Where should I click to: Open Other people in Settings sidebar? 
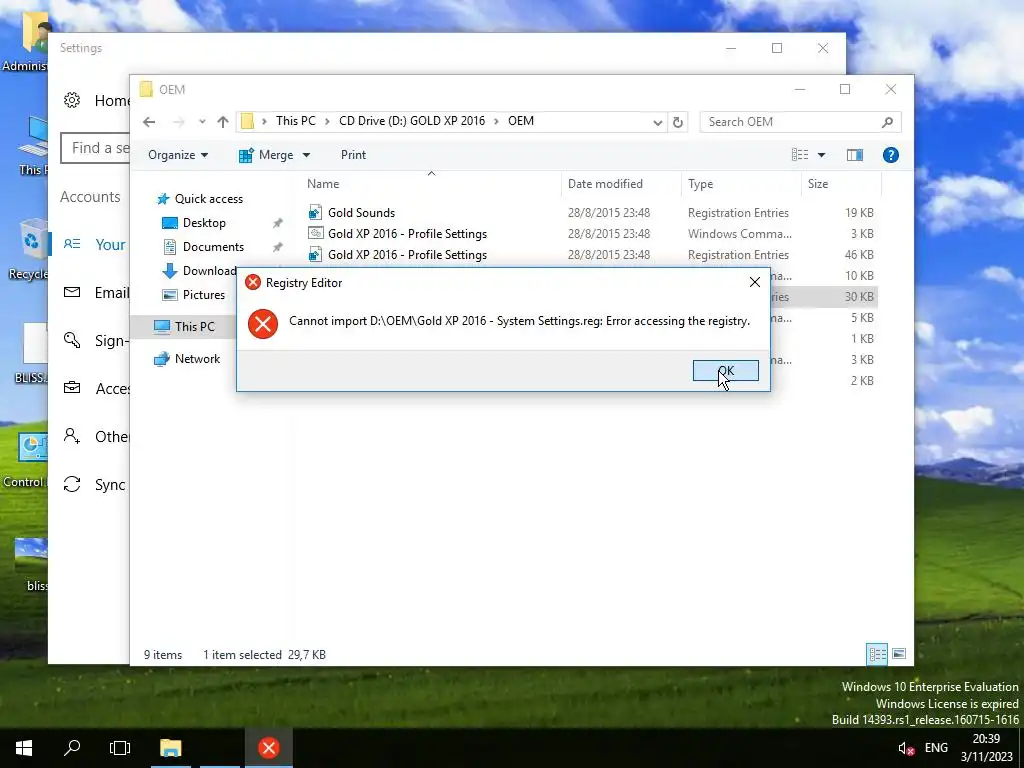pos(95,436)
